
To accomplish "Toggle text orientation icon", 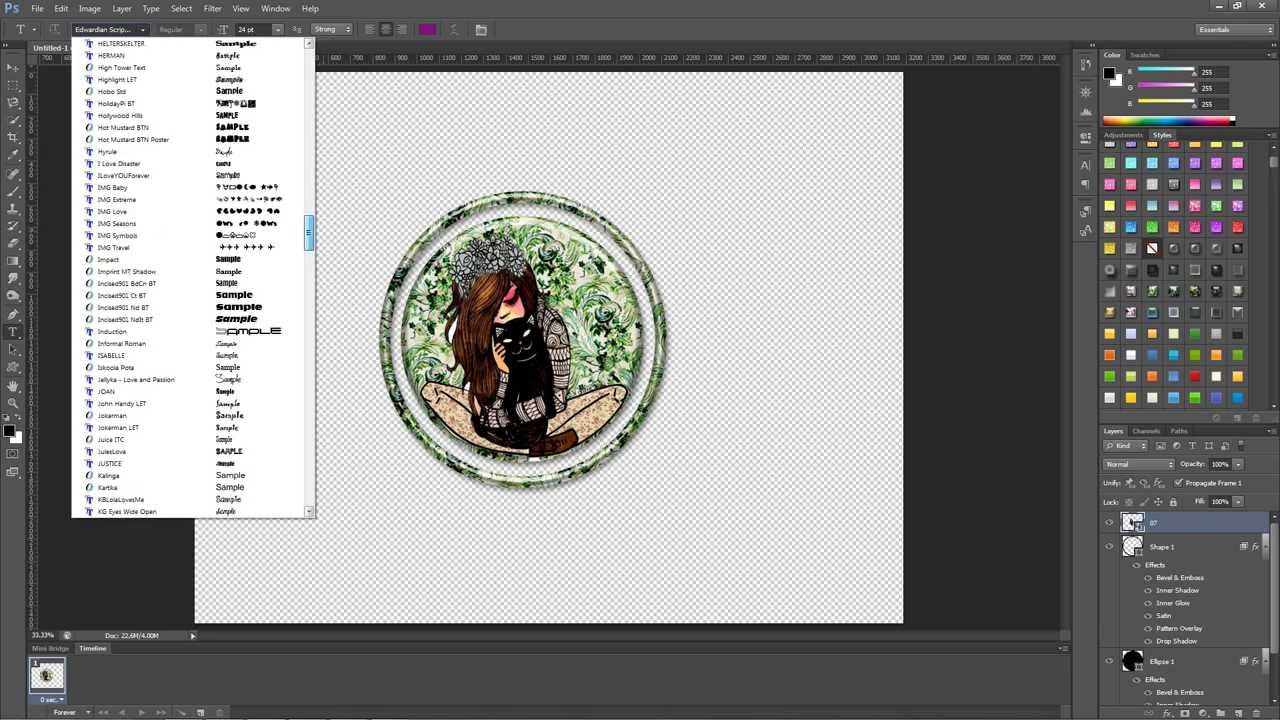I will [x=55, y=30].
